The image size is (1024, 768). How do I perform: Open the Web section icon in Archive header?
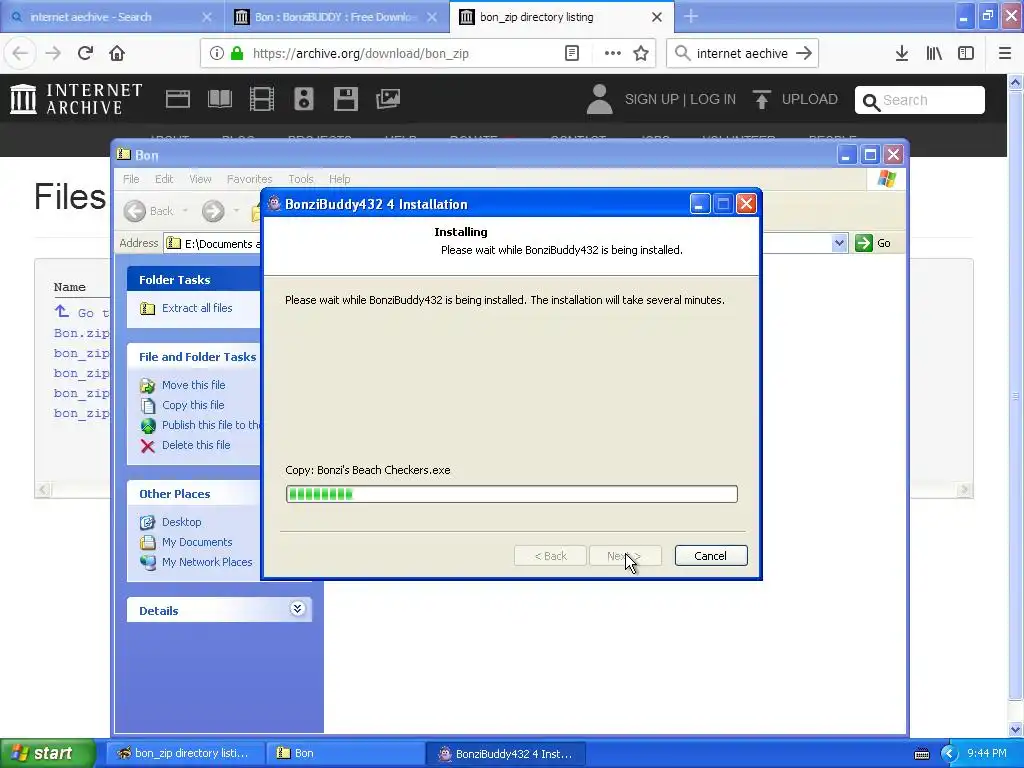[178, 99]
